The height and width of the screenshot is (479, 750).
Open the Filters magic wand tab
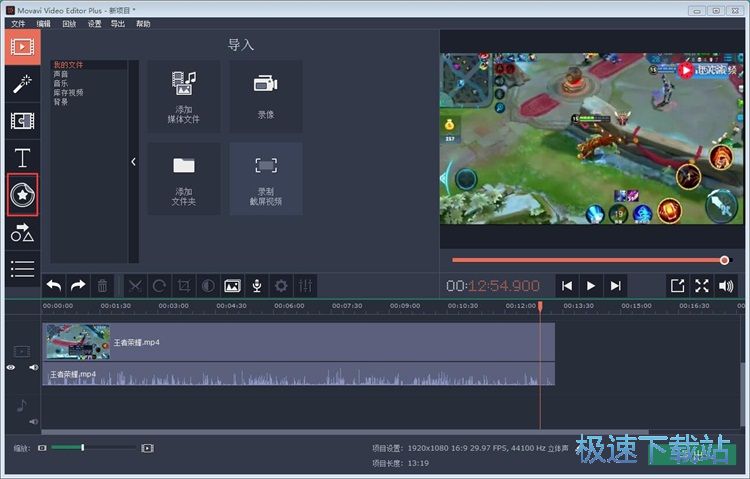pos(22,84)
